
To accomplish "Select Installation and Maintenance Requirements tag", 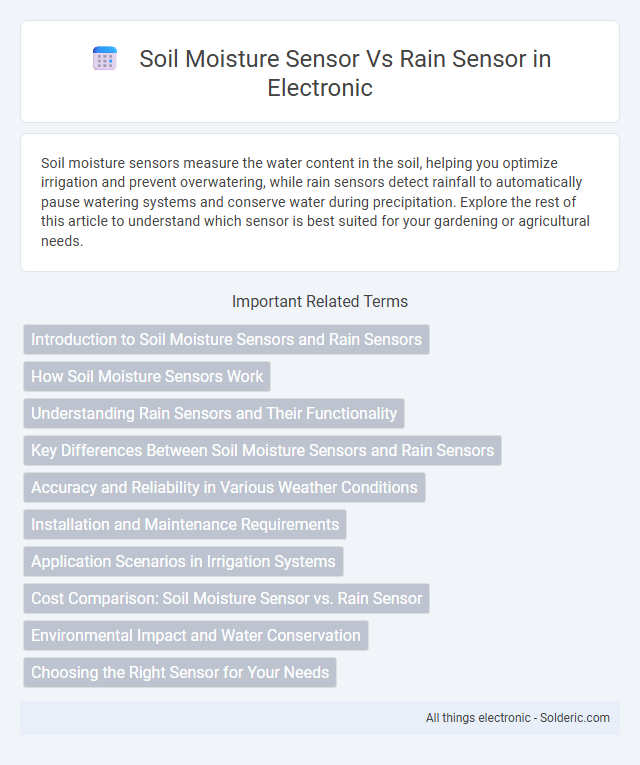I will click(x=185, y=524).
